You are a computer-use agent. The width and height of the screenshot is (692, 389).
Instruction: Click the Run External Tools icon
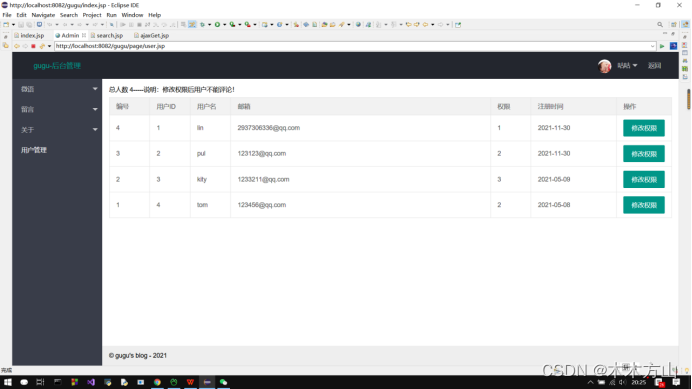click(x=247, y=25)
